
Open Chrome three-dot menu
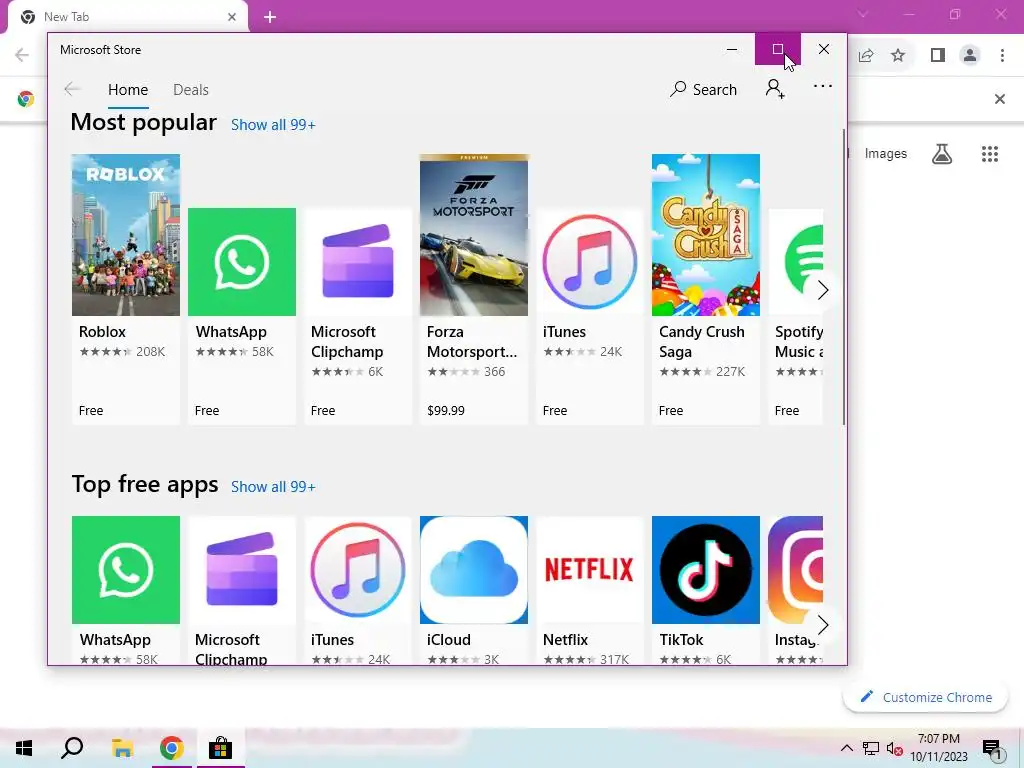click(x=1002, y=56)
